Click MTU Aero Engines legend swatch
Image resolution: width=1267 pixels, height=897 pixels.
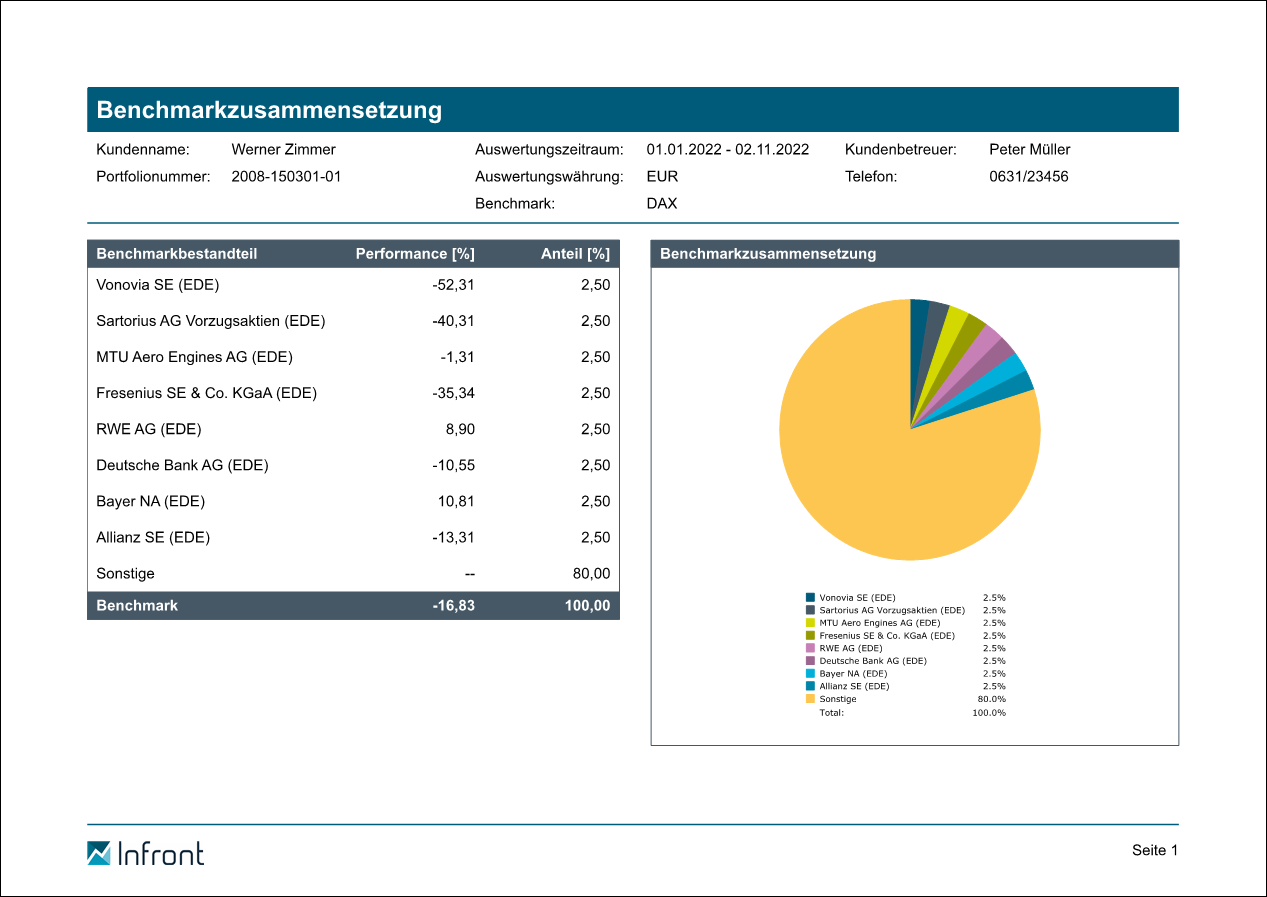810,622
